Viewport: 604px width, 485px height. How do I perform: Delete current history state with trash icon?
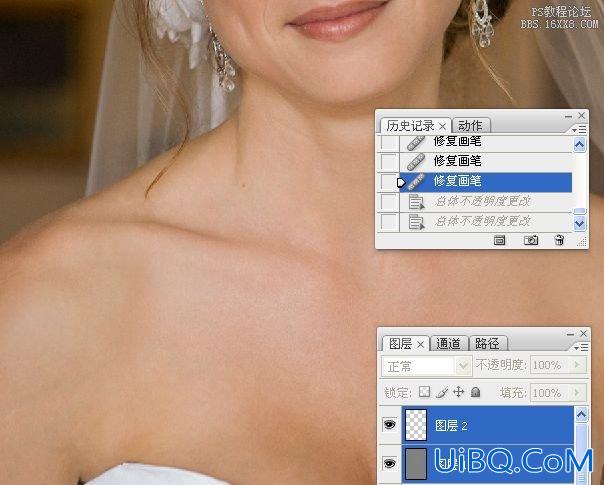tap(559, 240)
